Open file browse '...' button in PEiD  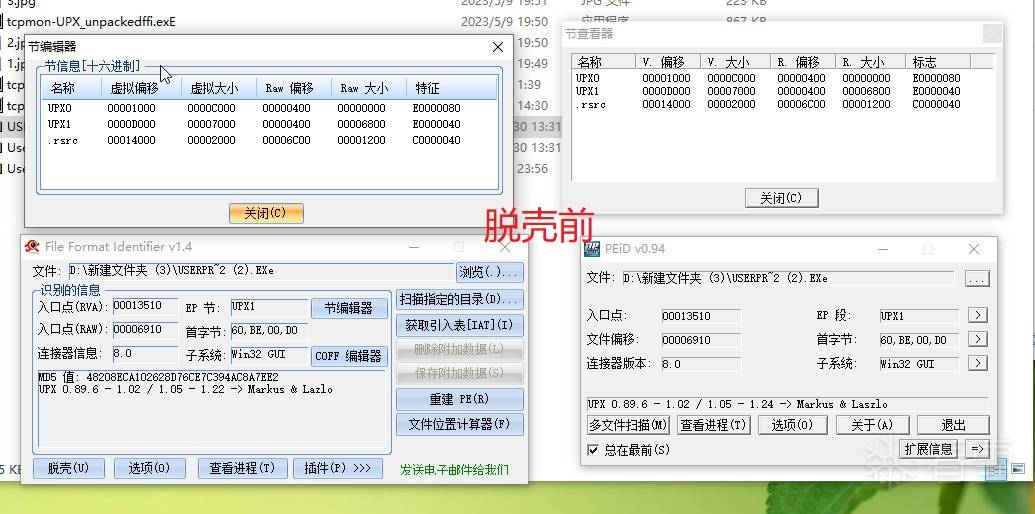[x=977, y=278]
